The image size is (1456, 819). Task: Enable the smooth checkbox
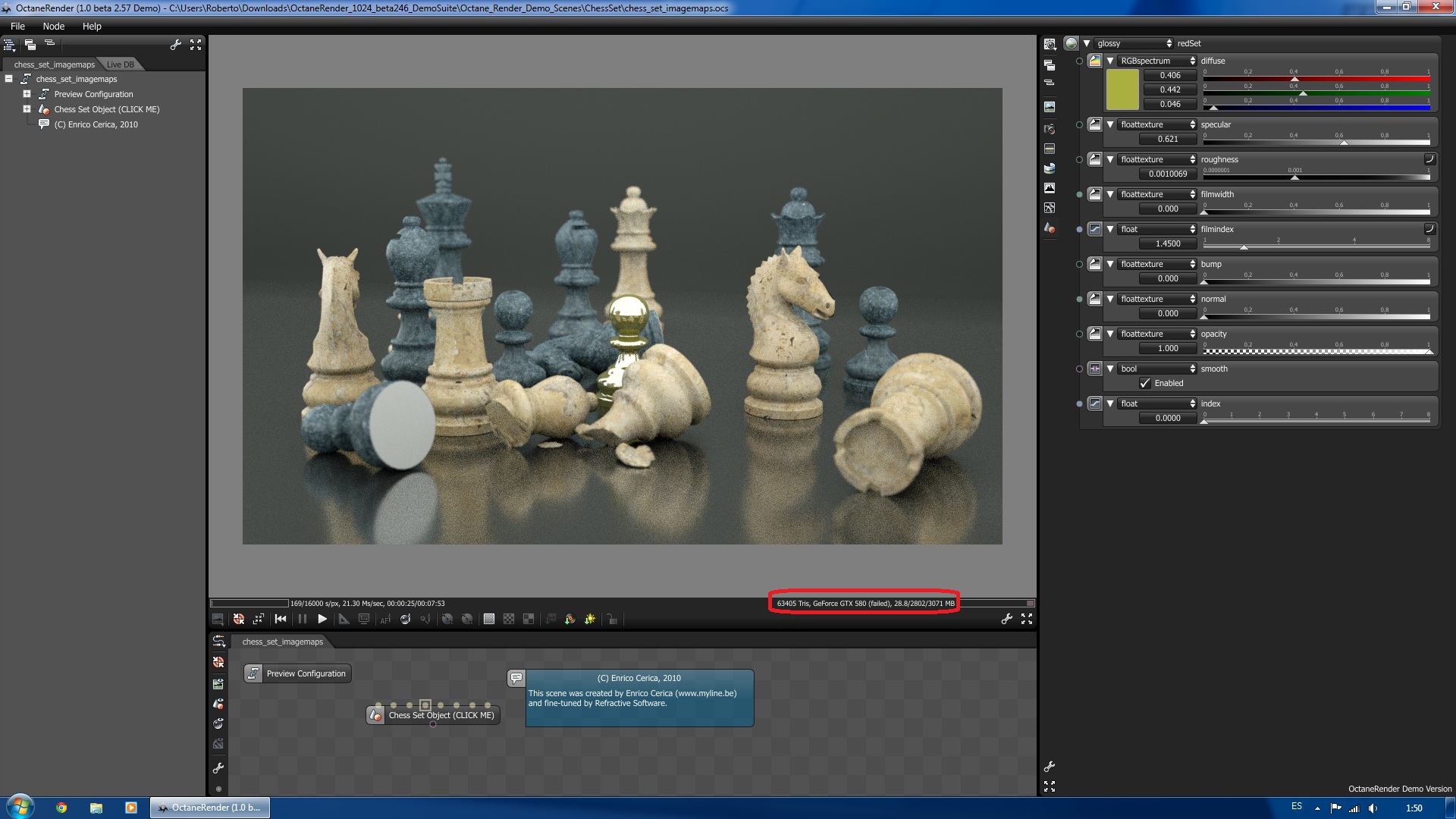click(x=1145, y=383)
